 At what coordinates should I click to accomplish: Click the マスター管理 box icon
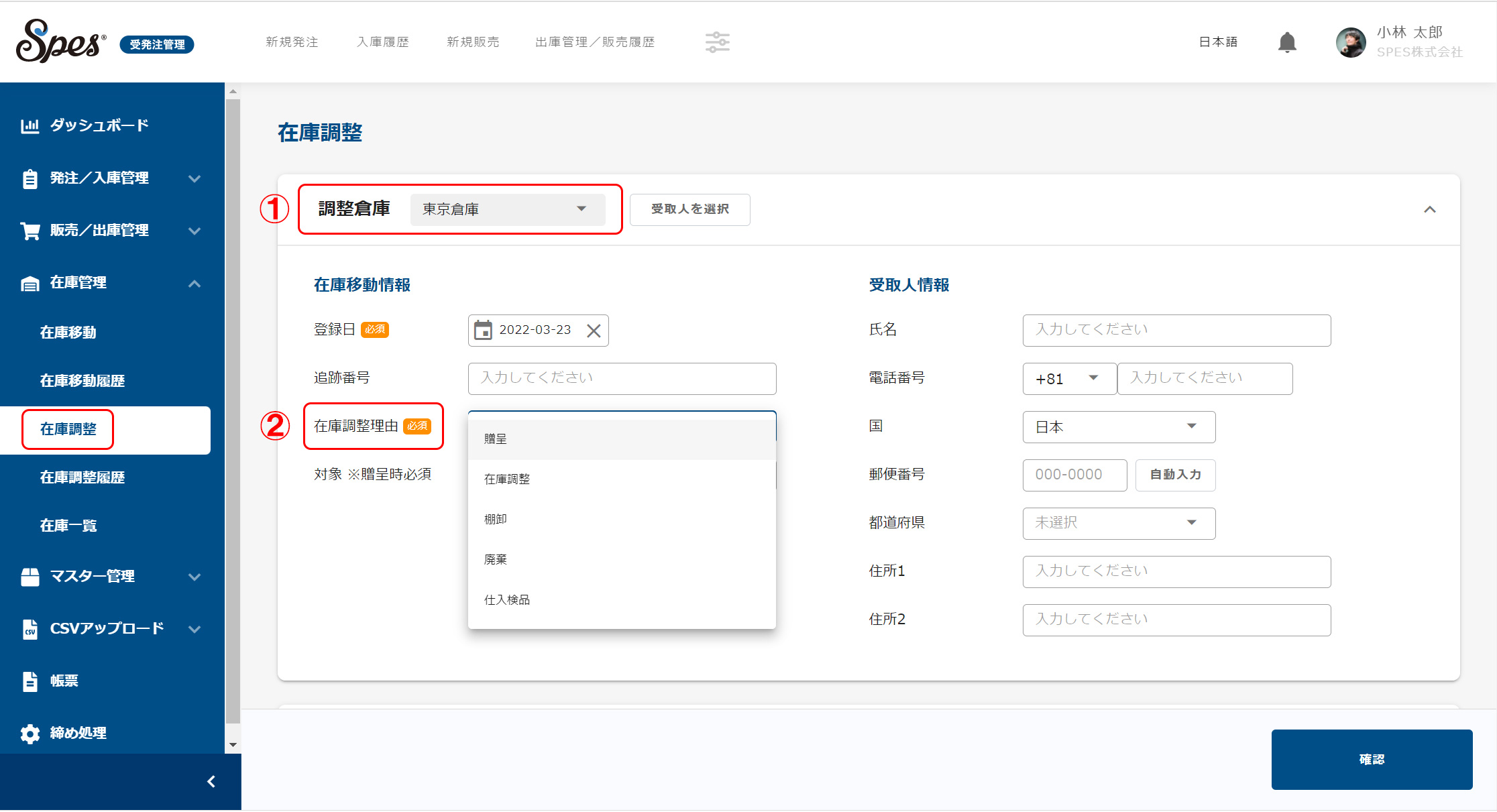pyautogui.click(x=30, y=577)
